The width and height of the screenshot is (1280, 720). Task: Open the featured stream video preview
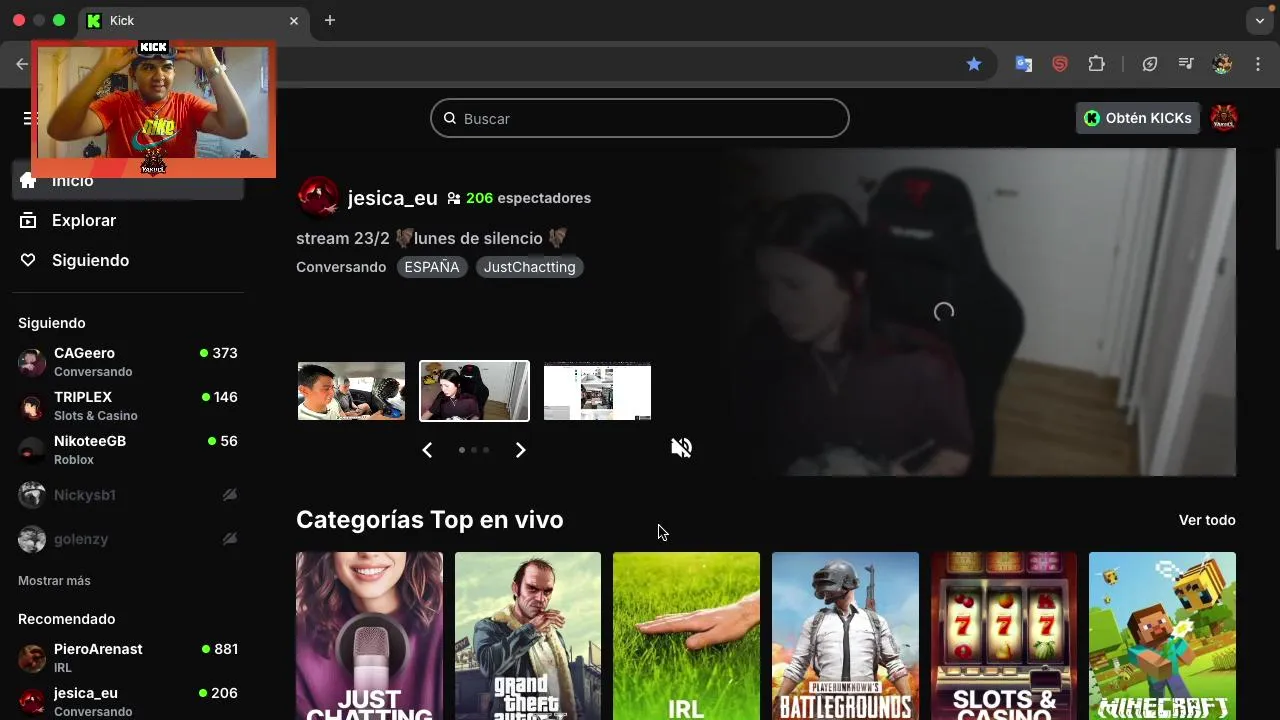(943, 312)
